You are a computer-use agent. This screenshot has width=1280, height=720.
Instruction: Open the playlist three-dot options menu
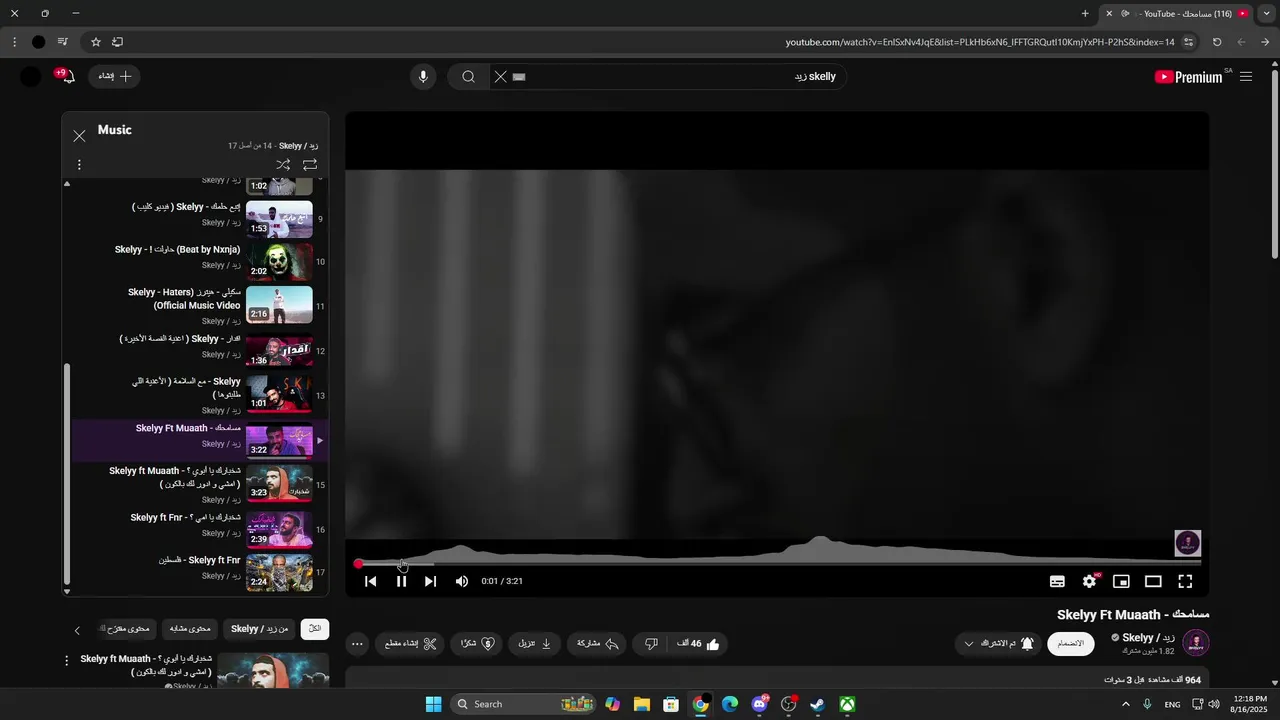[79, 165]
